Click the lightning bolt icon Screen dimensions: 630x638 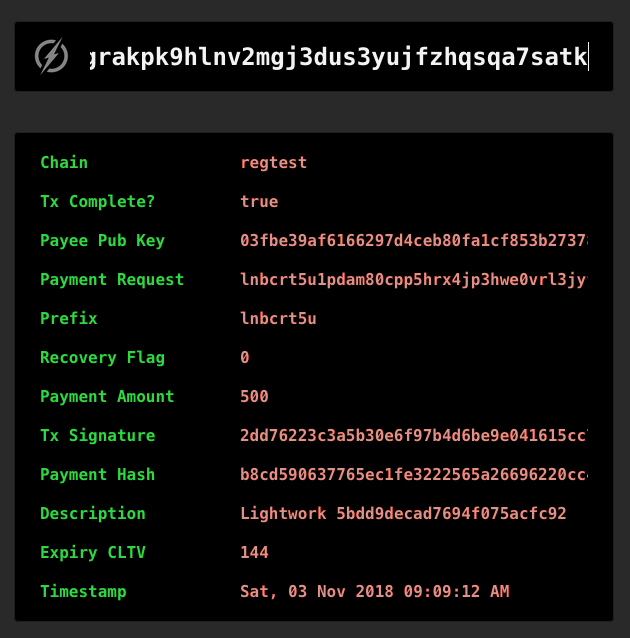tap(51, 56)
